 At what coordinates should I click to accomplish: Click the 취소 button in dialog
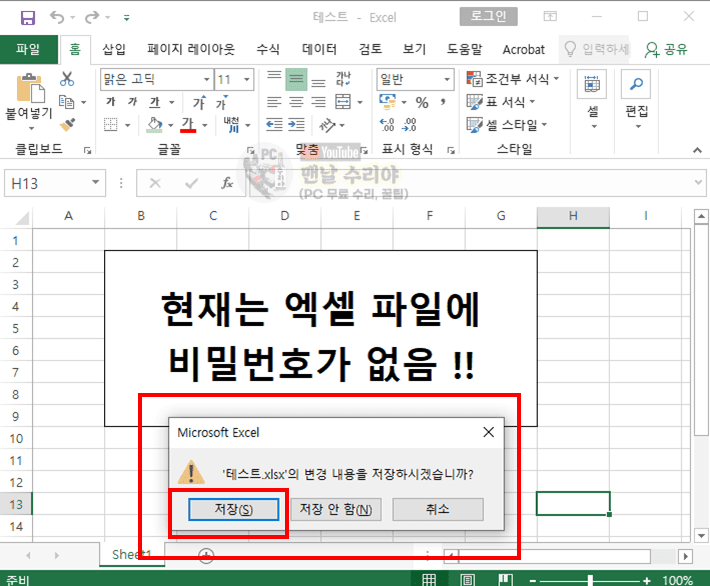click(x=438, y=509)
